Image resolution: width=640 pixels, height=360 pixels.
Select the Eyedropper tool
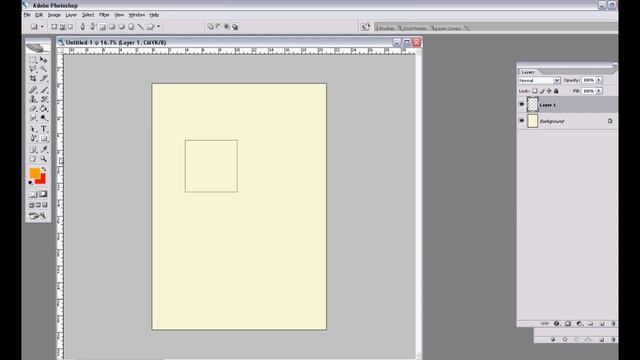pos(44,149)
